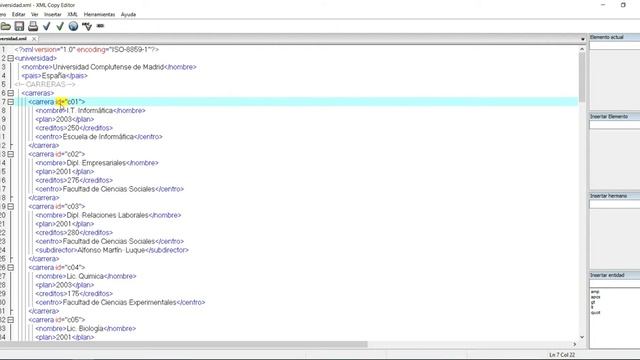Screen dimensions: 640x360
Task: Click the plan 2003 line under c01
Action: (64, 120)
